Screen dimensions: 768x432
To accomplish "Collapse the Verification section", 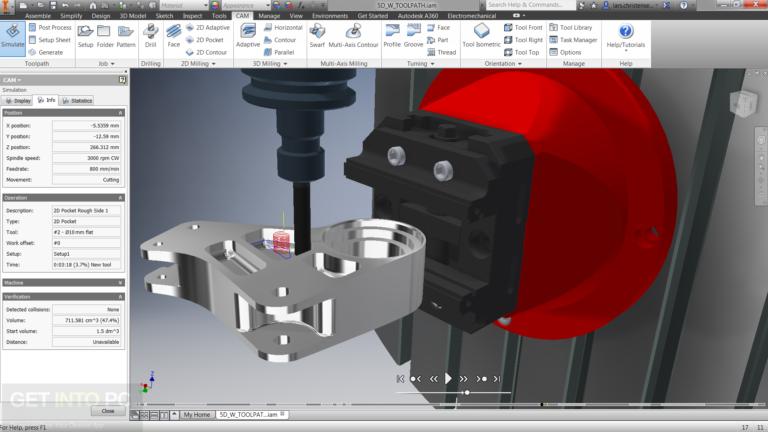I will (x=120, y=297).
